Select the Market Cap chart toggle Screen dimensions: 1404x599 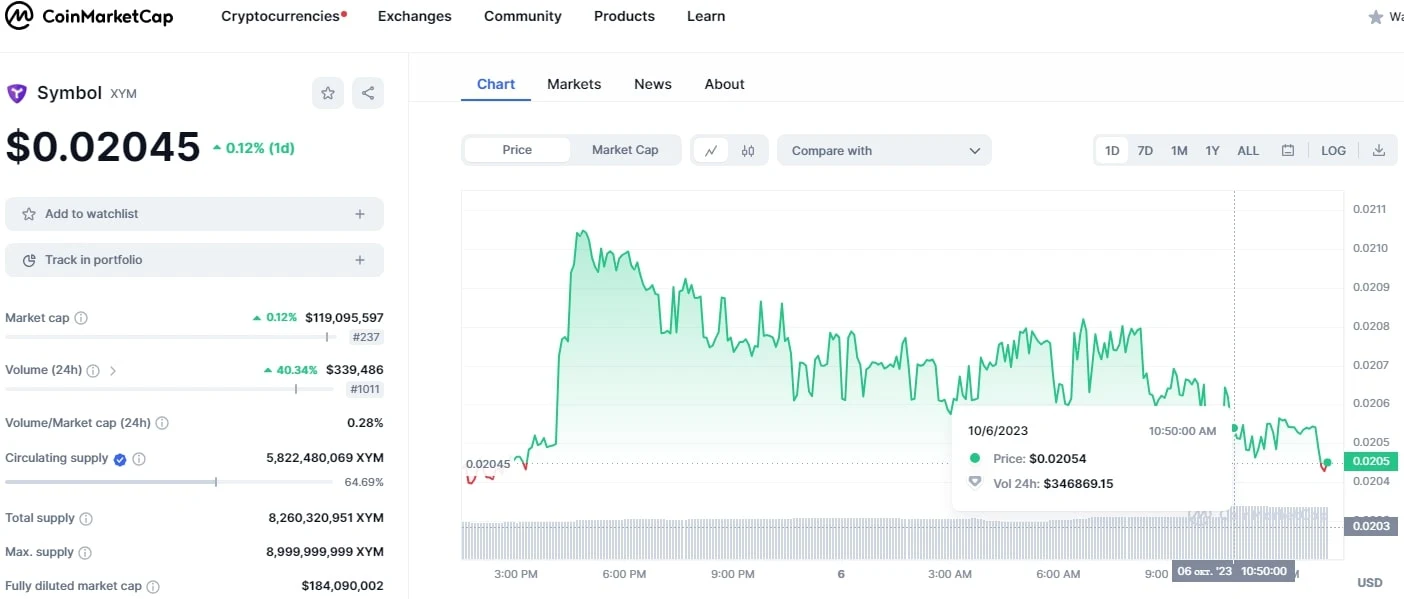(625, 150)
